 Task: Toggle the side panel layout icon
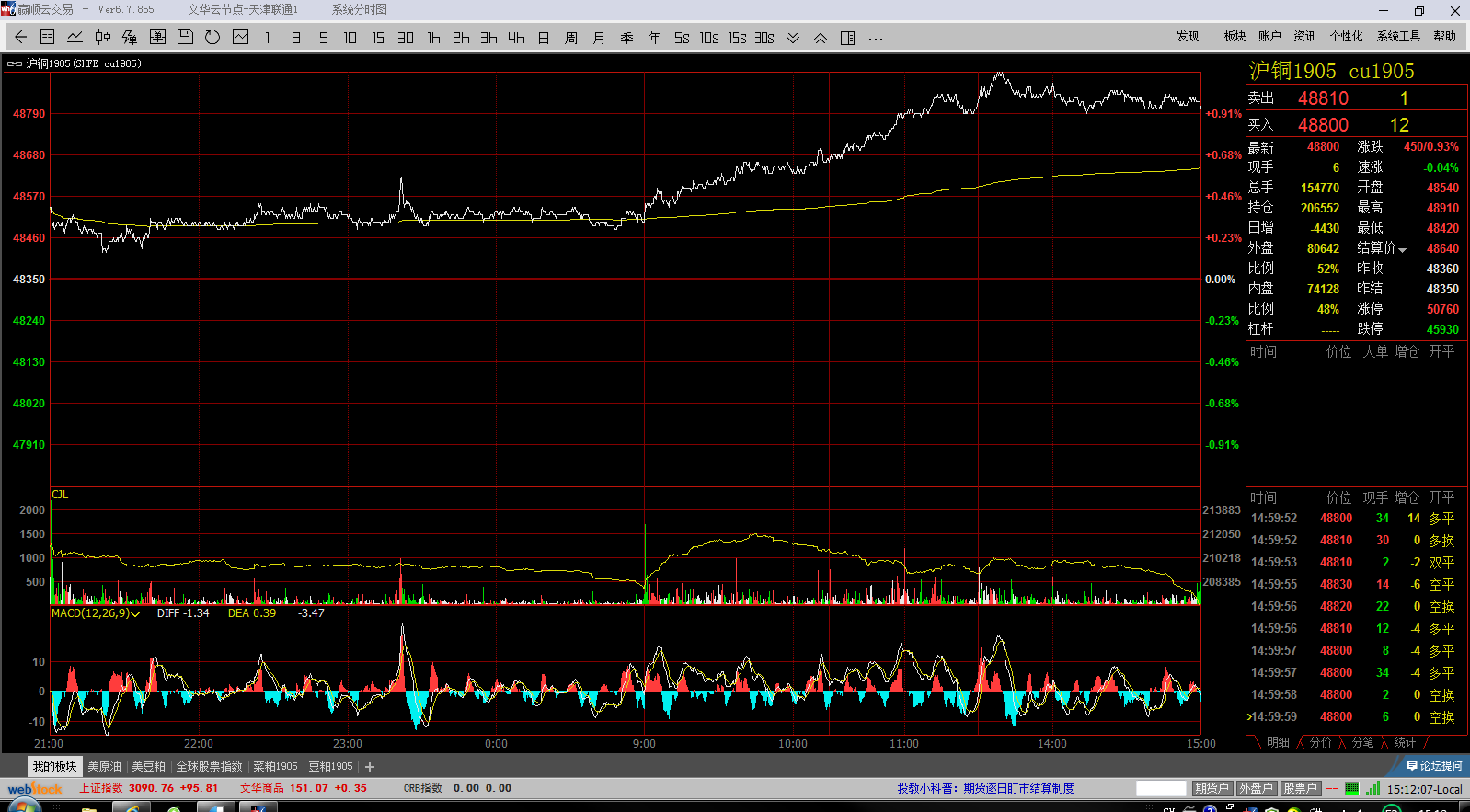[x=848, y=38]
